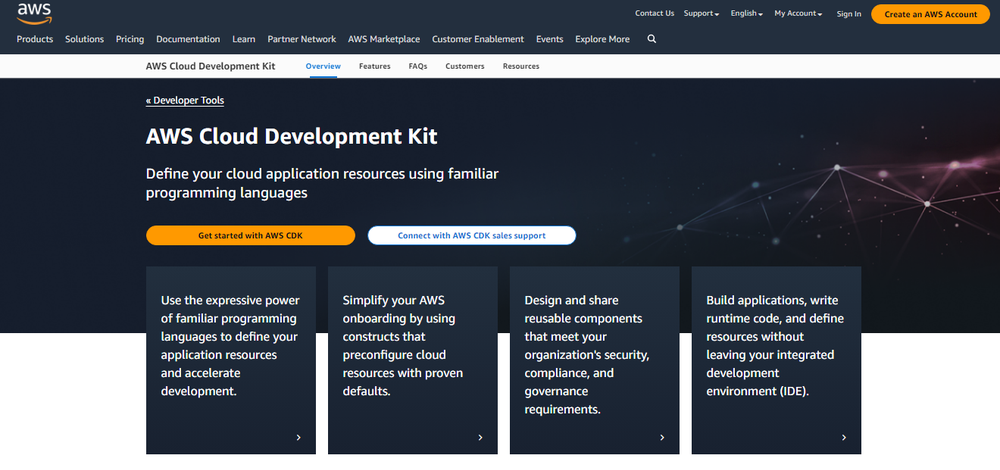Click the 'Define your cloud application resources' tagline
The width and height of the screenshot is (1000, 470).
322,182
